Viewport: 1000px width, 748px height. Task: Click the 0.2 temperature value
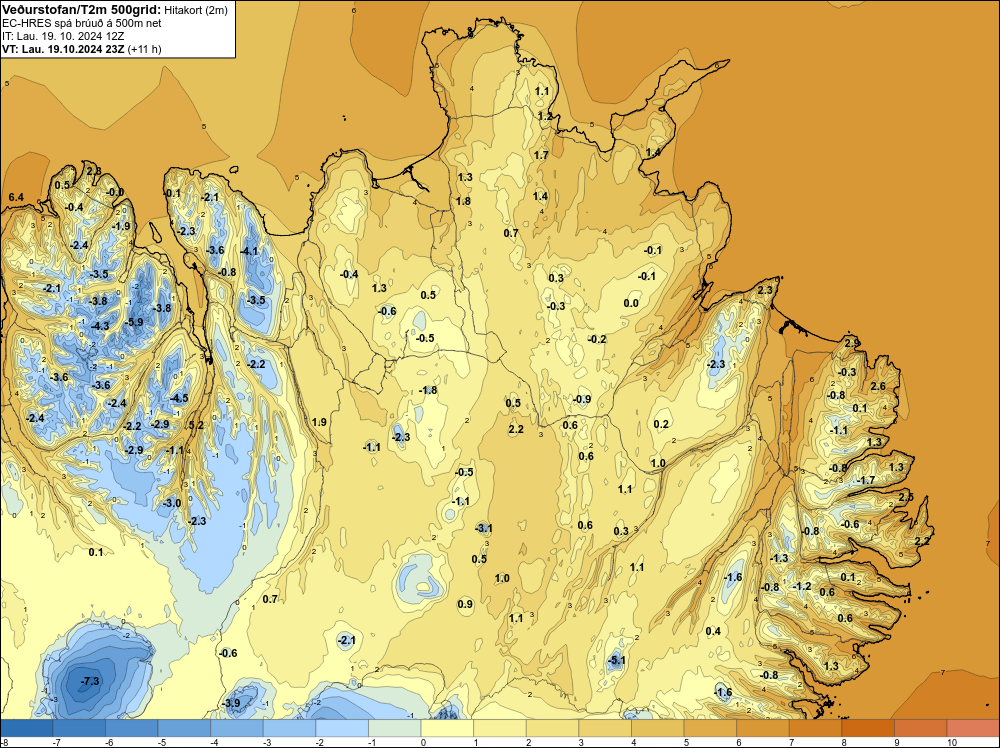661,424
